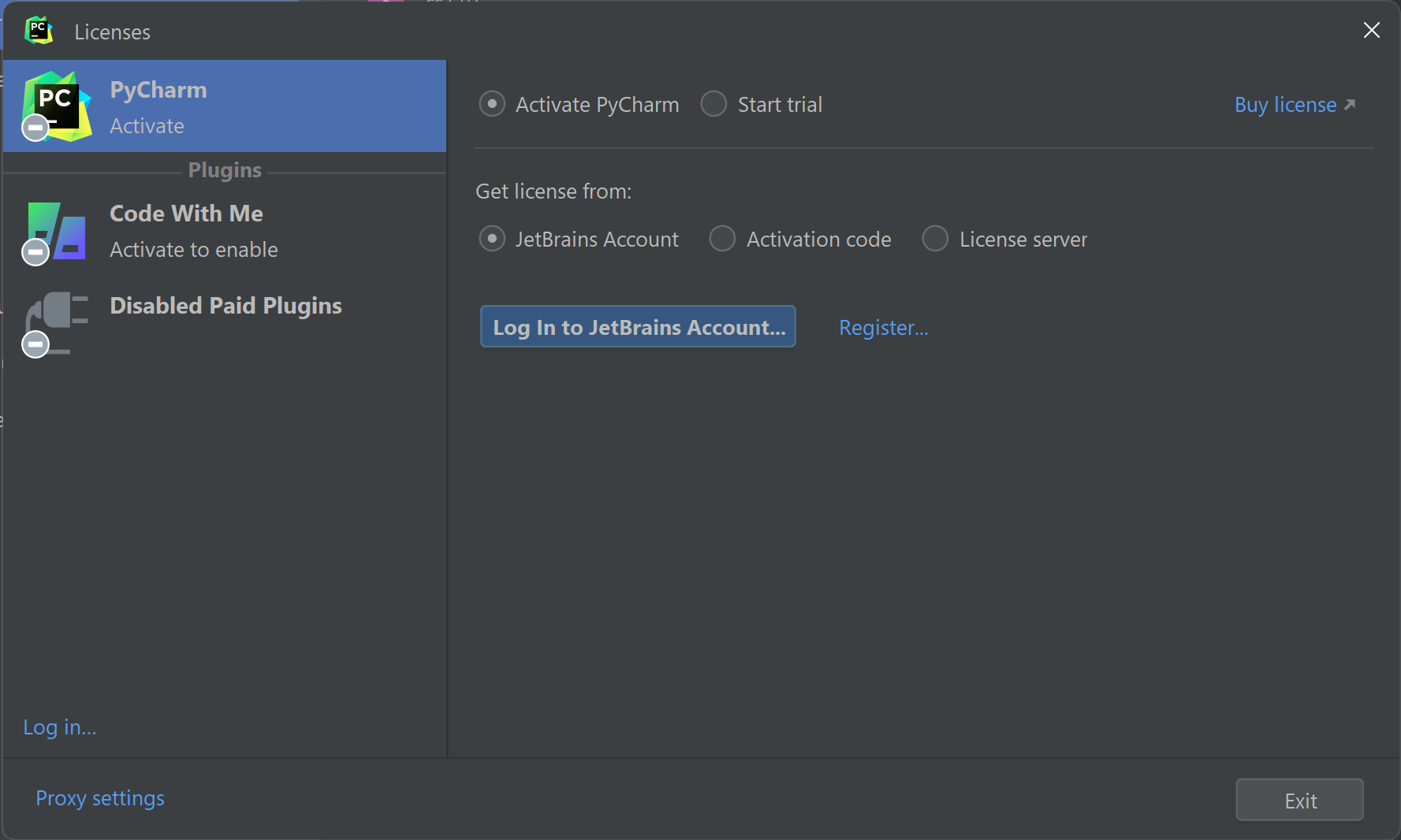The image size is (1401, 840).
Task: Click the PyCharm logo in the title bar
Action: (38, 31)
